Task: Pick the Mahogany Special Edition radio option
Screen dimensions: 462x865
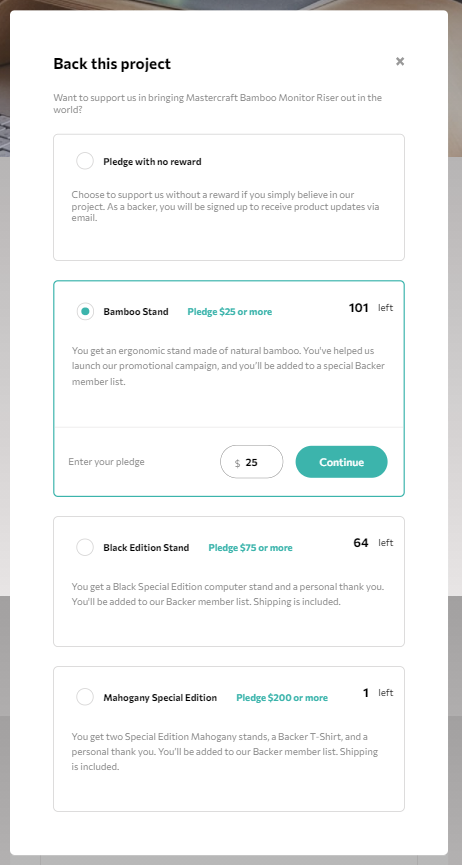Action: 85,697
